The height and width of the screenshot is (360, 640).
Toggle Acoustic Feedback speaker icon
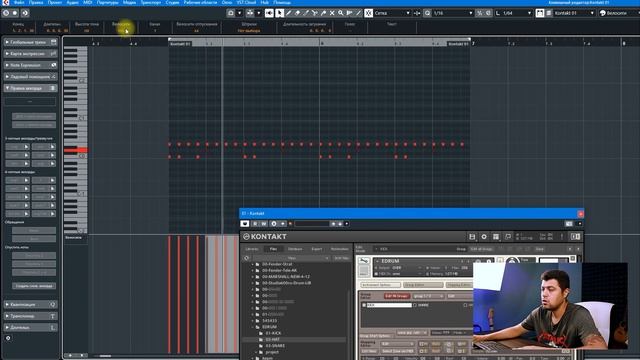click(269, 13)
